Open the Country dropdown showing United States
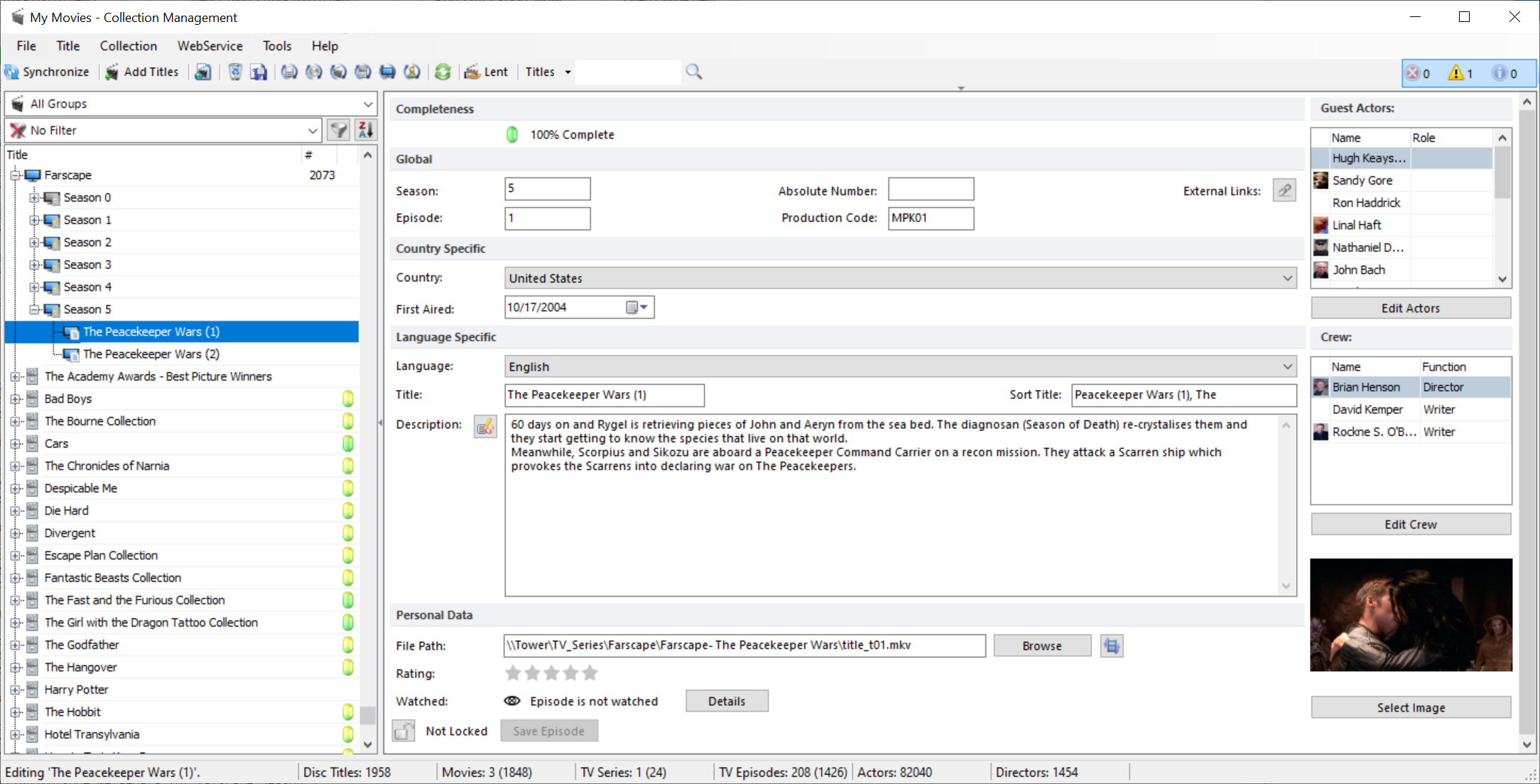Screen dimensions: 1540x784 tap(900, 278)
